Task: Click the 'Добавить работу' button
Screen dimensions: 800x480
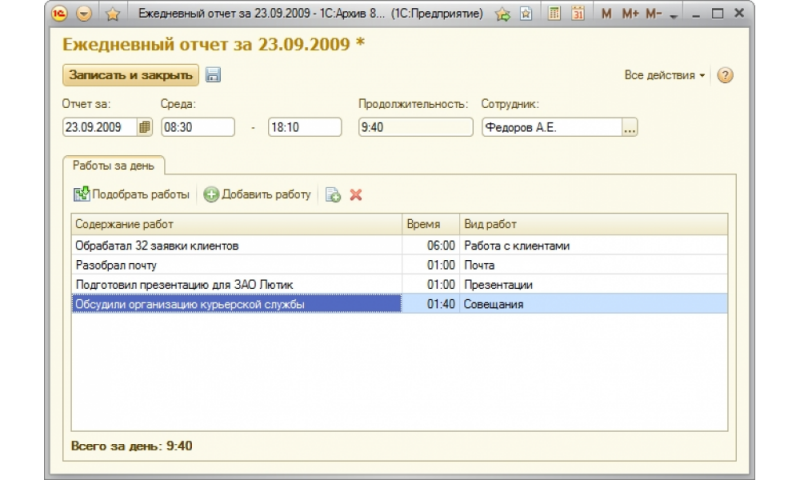Action: [x=257, y=195]
